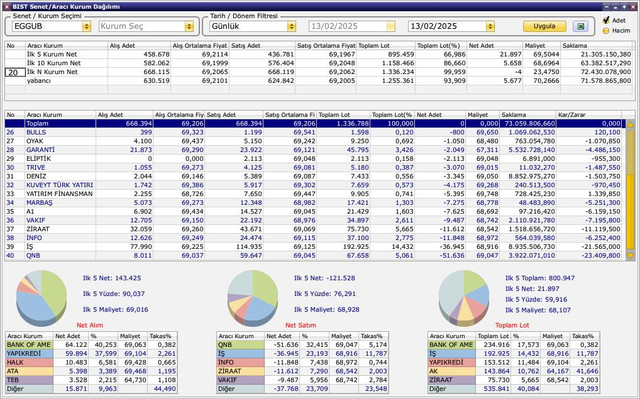Click the İlk 5 Net: 143.425 label
Screen dimensions: 640x399
pos(111,278)
